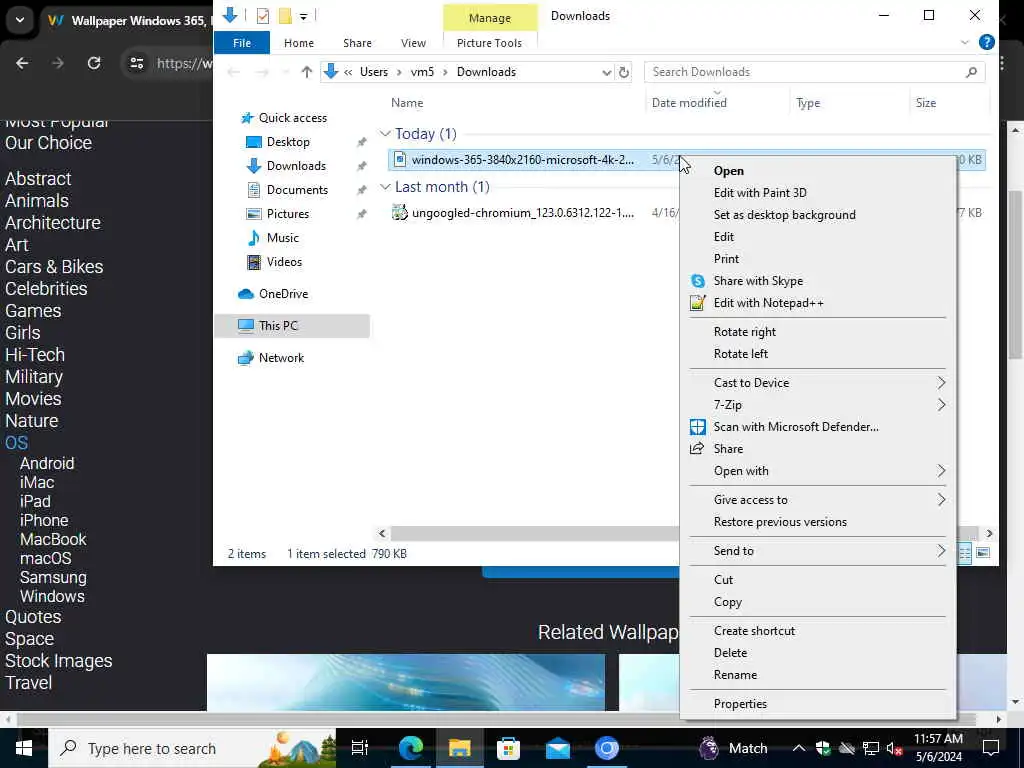Click the Up arrow navigation button
This screenshot has width=1024, height=768.
[306, 72]
